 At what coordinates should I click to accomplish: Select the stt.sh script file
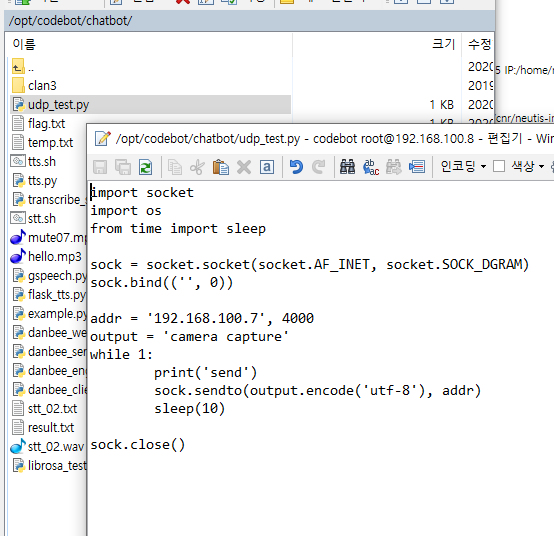pos(34,218)
